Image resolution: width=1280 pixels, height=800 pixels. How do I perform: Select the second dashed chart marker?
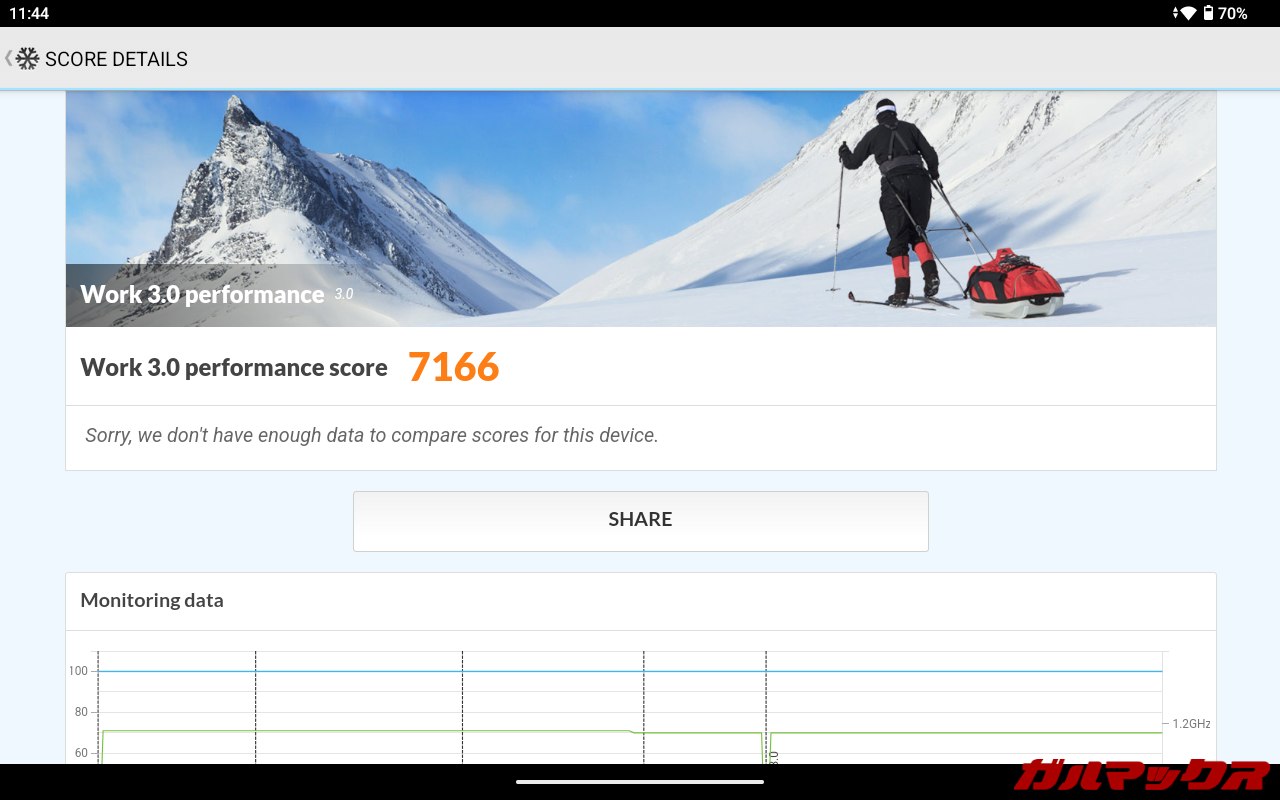[x=255, y=705]
